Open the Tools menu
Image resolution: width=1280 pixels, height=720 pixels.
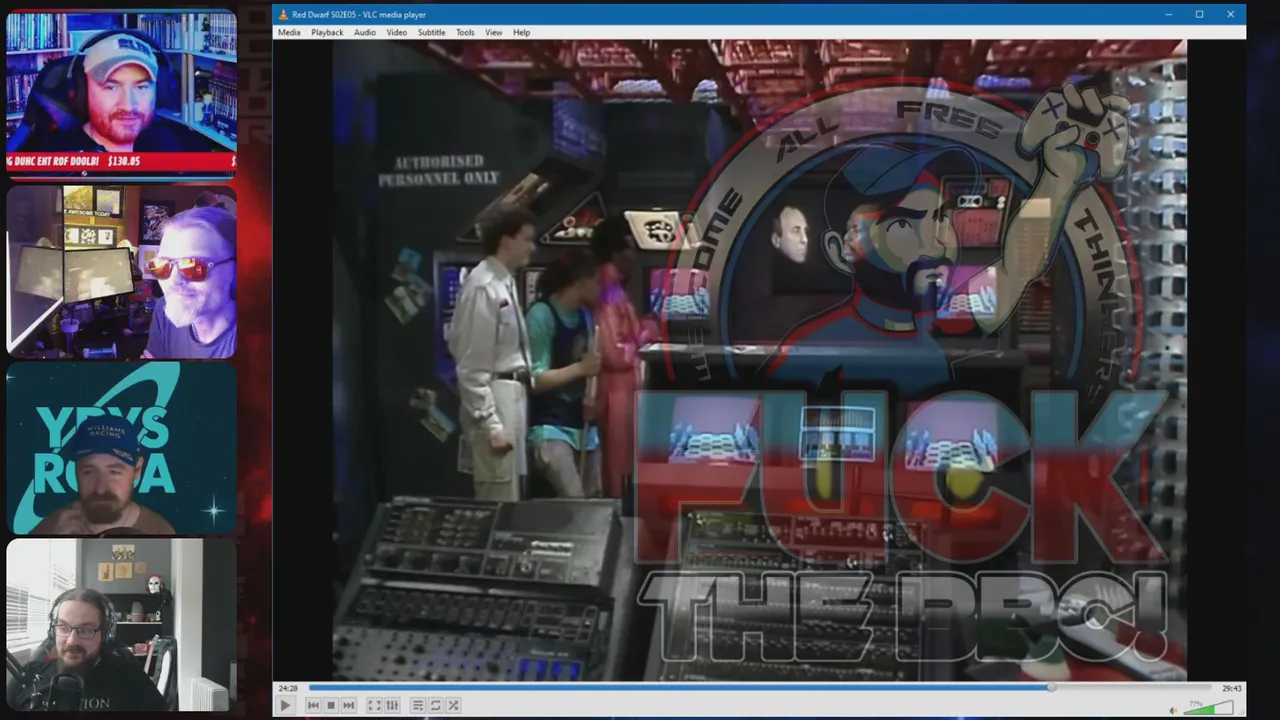(x=466, y=32)
